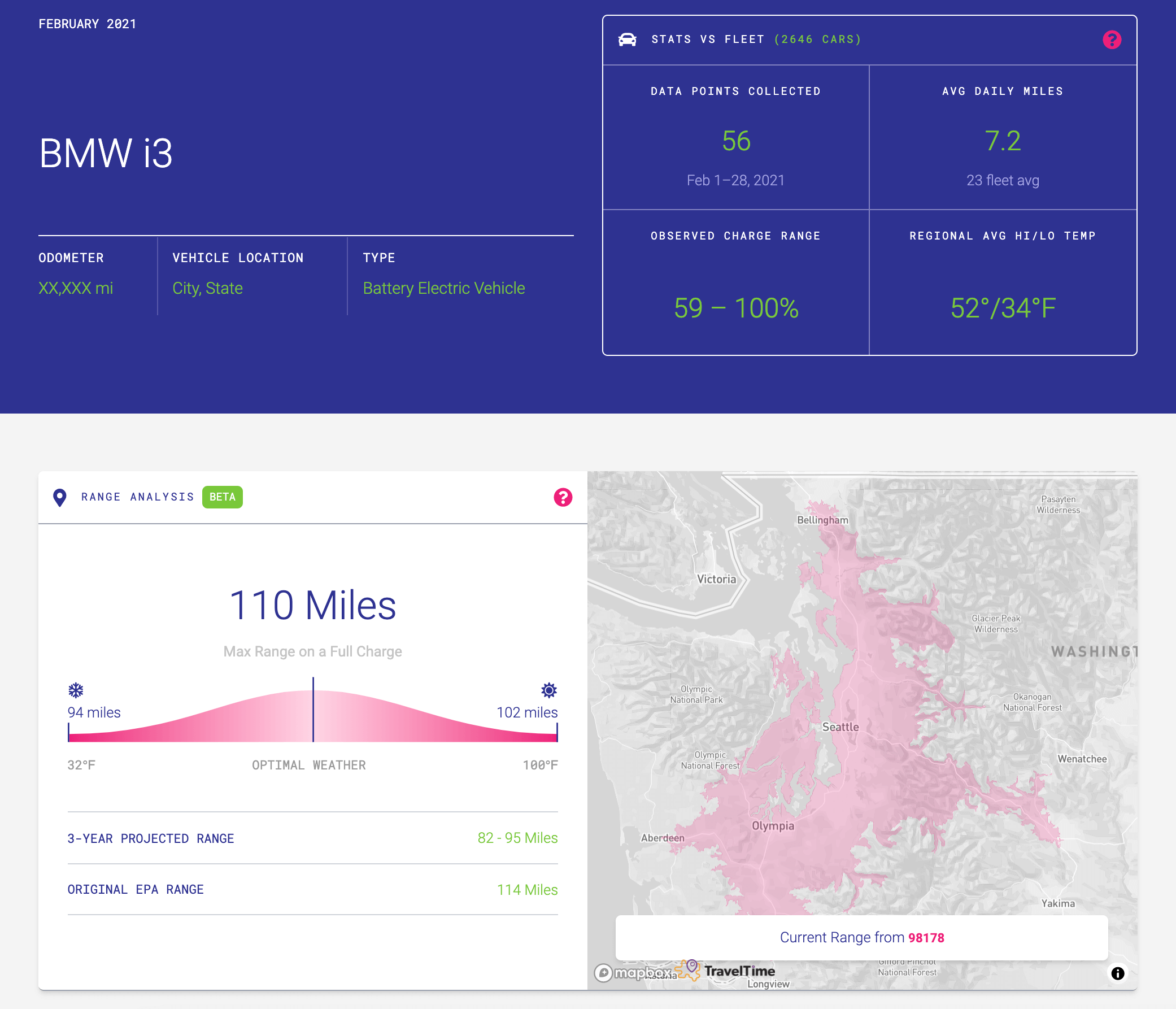
Task: Click Victoria label on the map
Action: [x=716, y=579]
